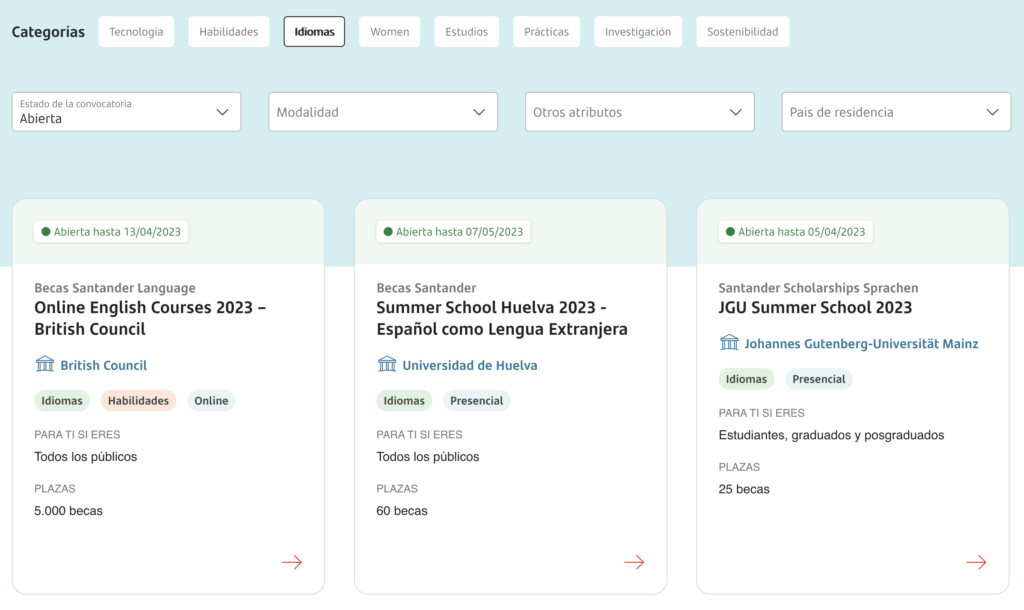Select the Idiomas category
The width and height of the screenshot is (1024, 610).
(314, 31)
